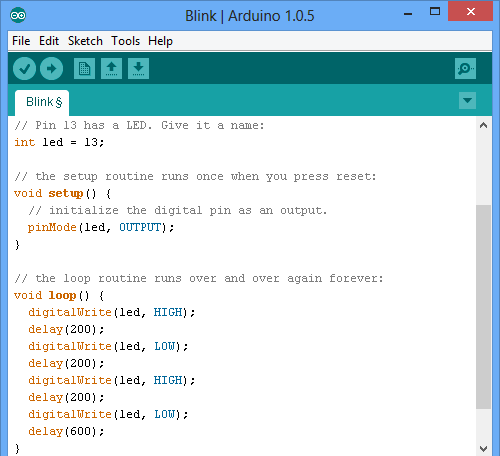Open the Tools menu
500x456 pixels.
pyautogui.click(x=125, y=41)
